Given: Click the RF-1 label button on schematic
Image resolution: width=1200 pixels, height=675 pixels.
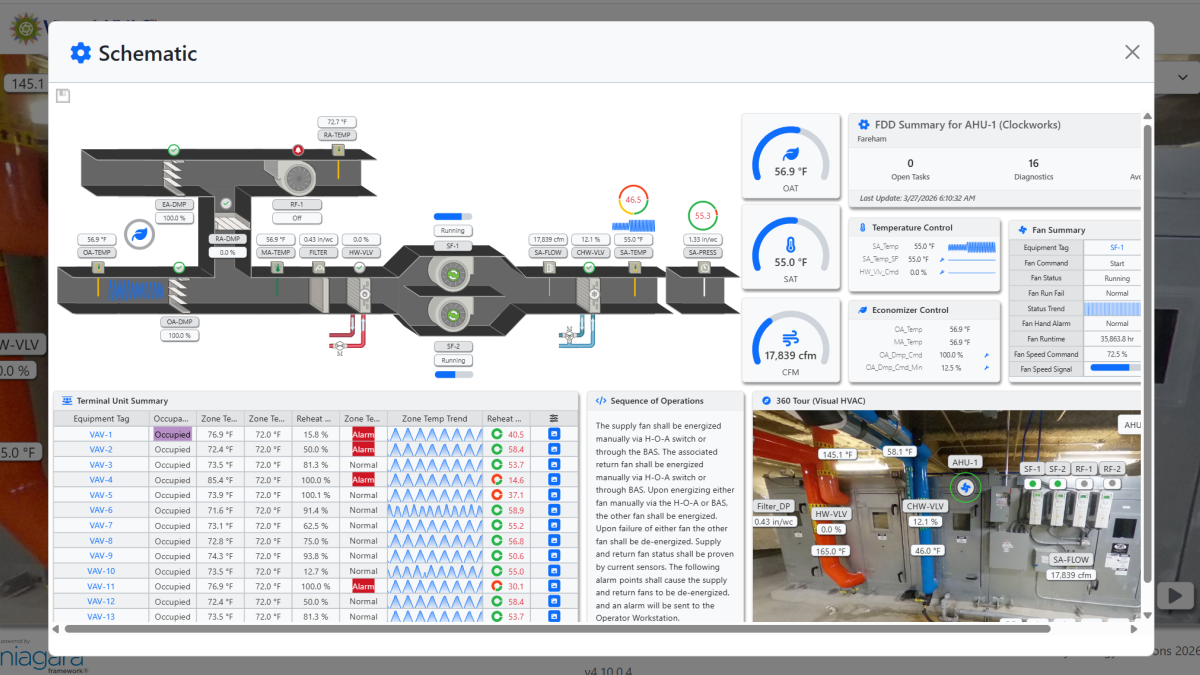Looking at the screenshot, I should (x=297, y=204).
